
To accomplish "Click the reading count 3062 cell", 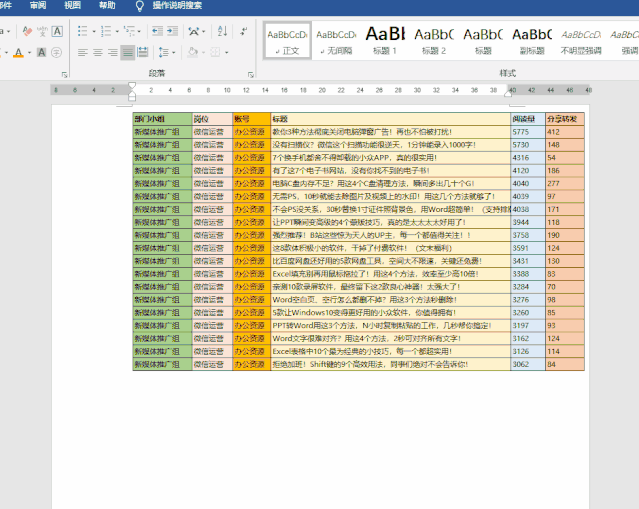I will 528,364.
